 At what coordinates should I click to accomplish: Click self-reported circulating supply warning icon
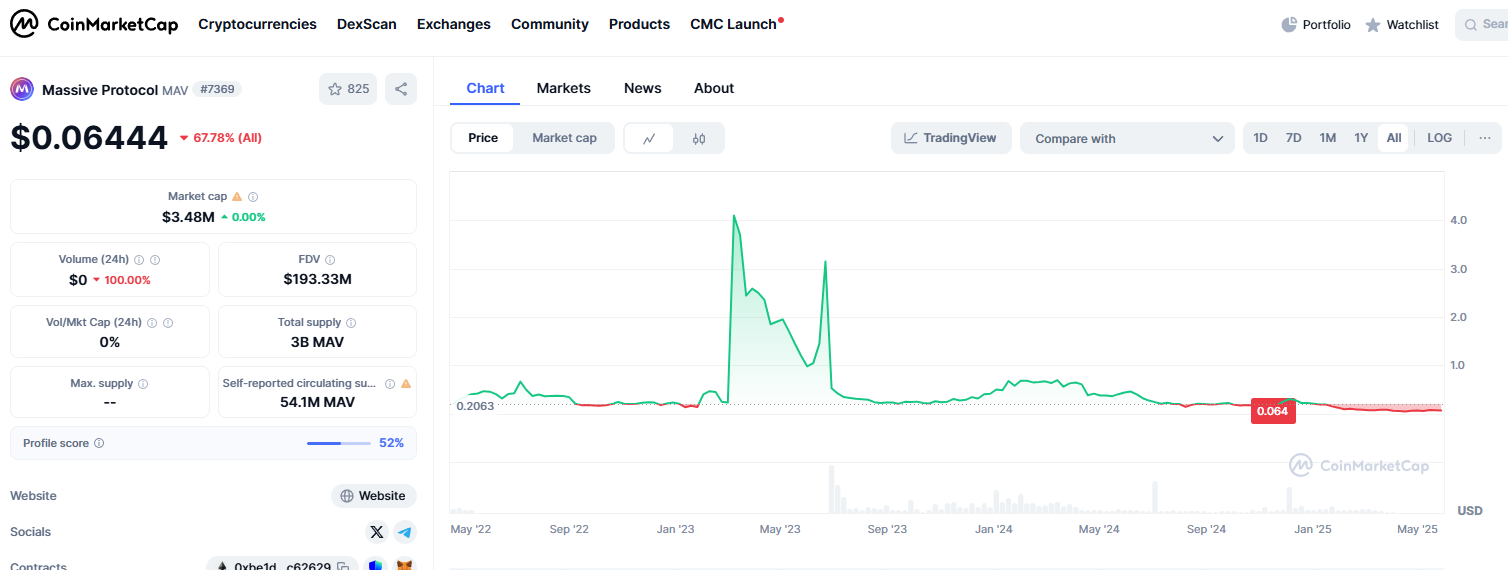tap(406, 384)
